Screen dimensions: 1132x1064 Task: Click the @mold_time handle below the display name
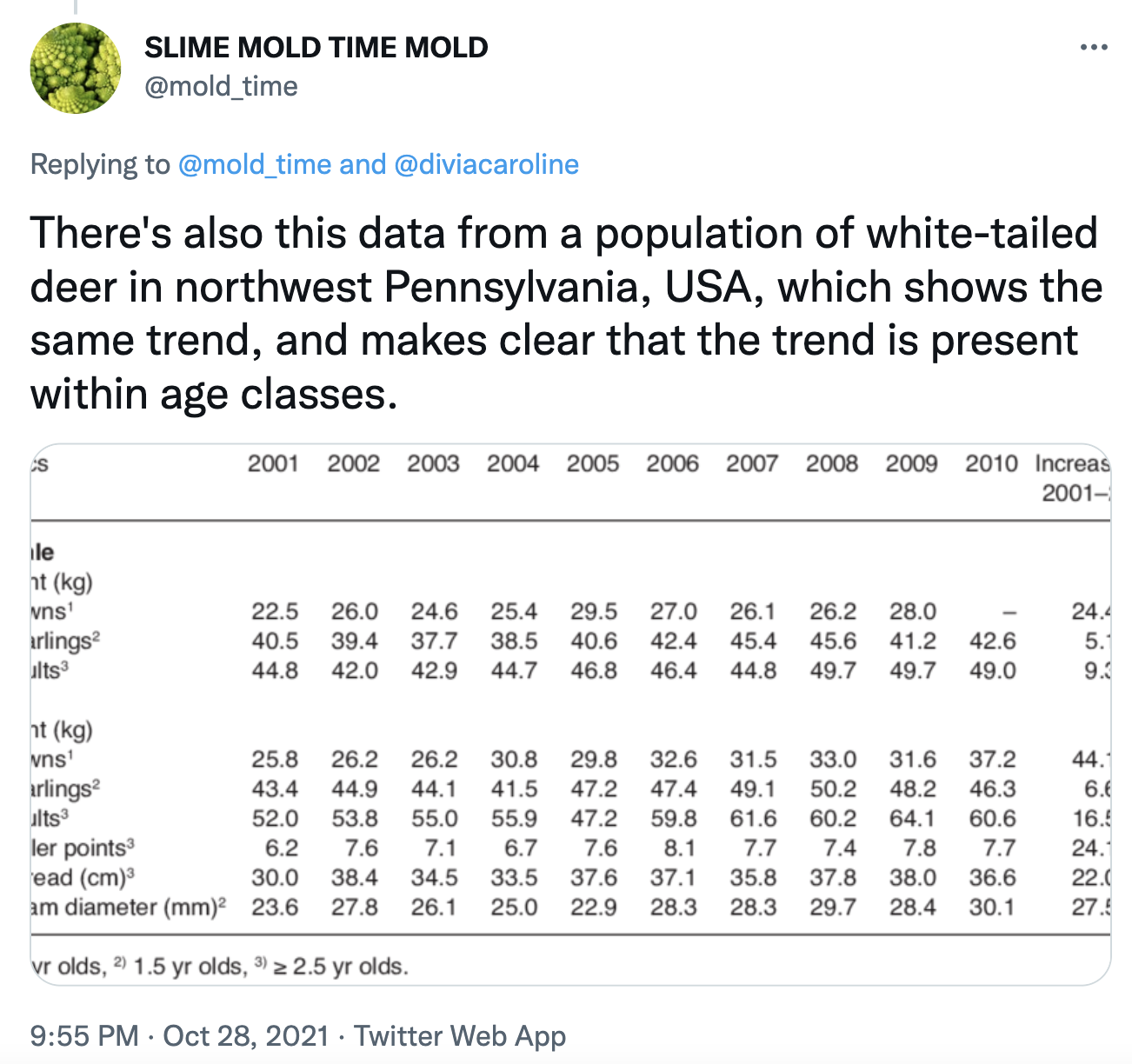[x=221, y=86]
